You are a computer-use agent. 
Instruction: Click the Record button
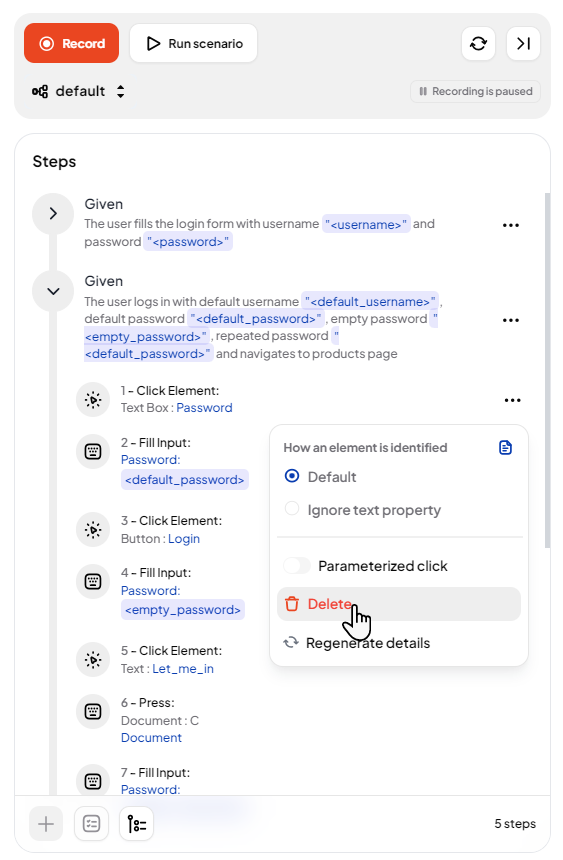coord(71,43)
